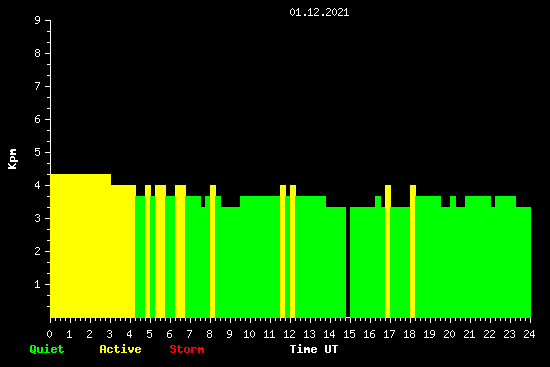The height and width of the screenshot is (367, 550).
Task: Select the red Storm legend label
Action: click(x=187, y=349)
